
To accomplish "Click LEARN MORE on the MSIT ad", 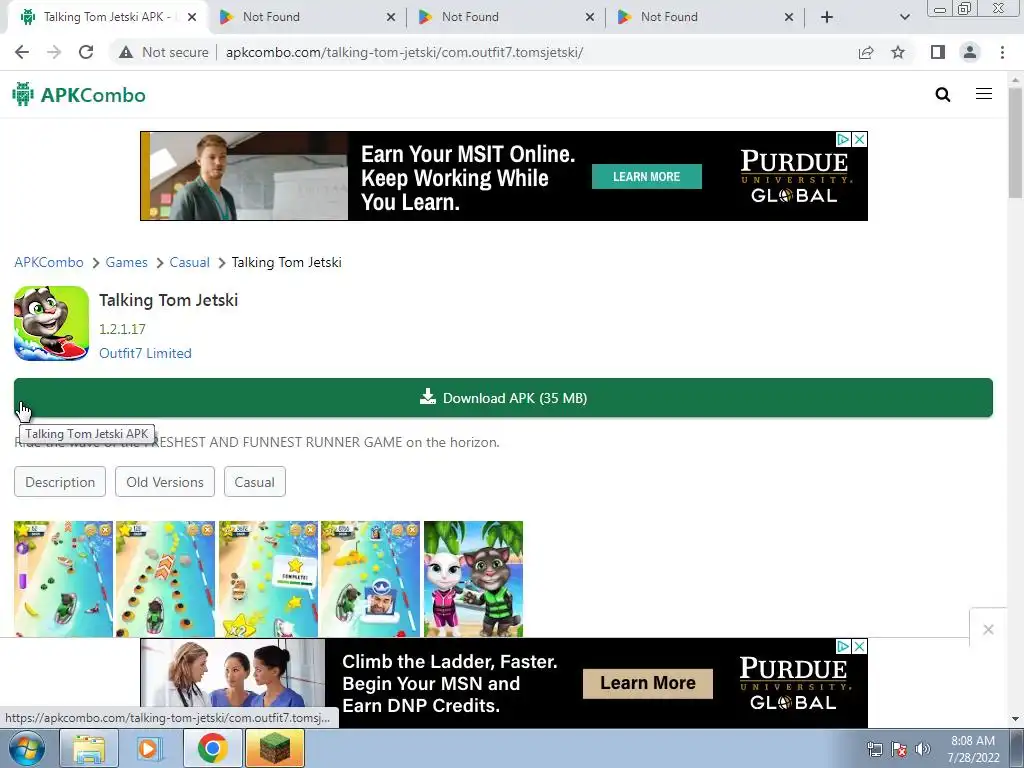I will (647, 176).
